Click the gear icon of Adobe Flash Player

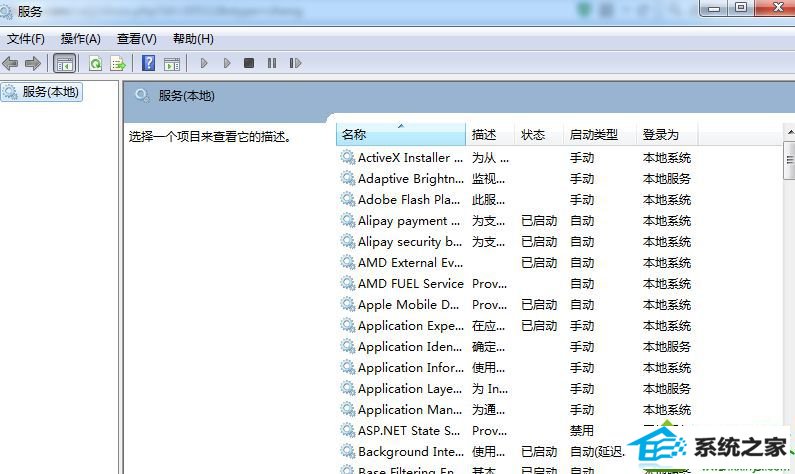click(347, 199)
